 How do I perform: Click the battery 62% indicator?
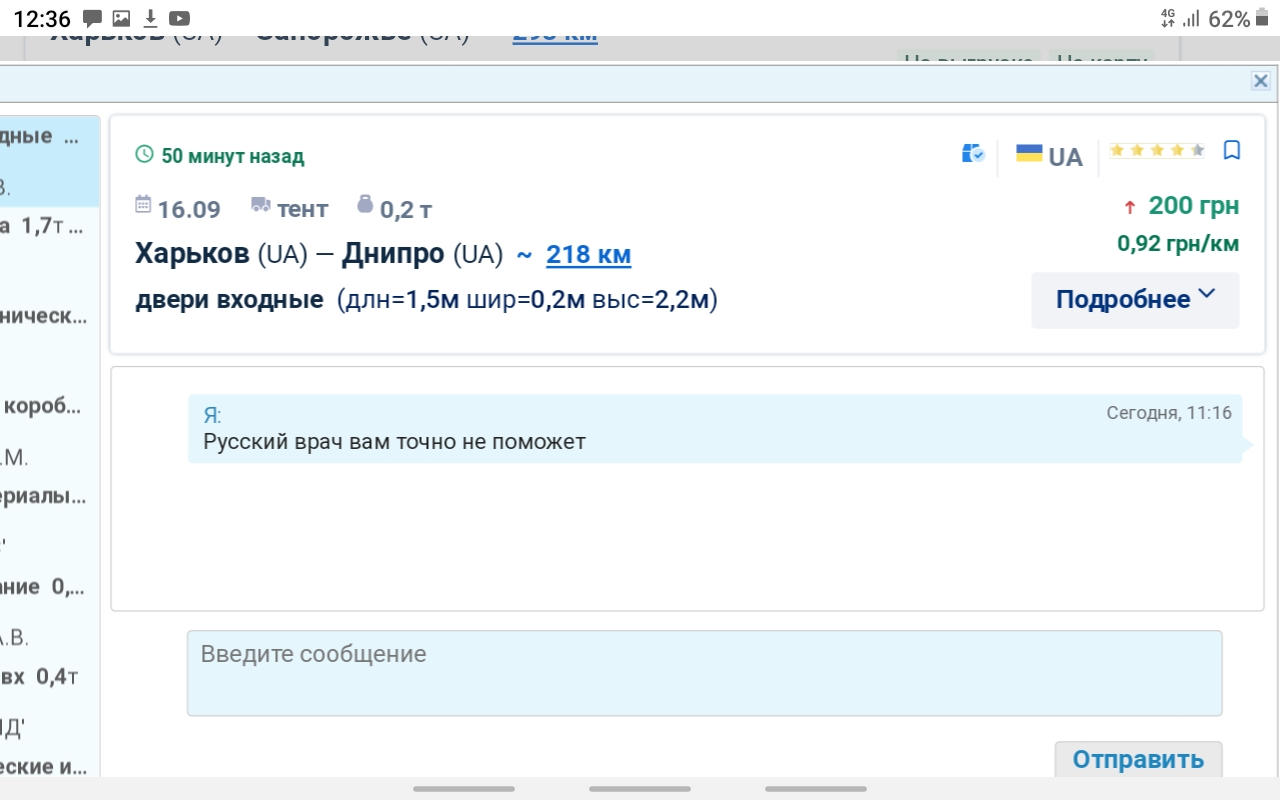pyautogui.click(x=1238, y=18)
